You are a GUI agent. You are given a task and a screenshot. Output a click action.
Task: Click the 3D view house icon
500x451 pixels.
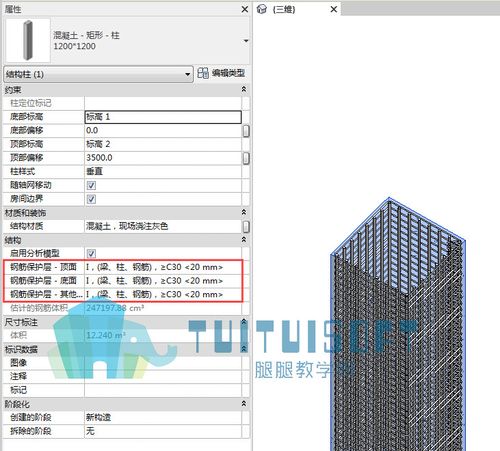tap(262, 9)
